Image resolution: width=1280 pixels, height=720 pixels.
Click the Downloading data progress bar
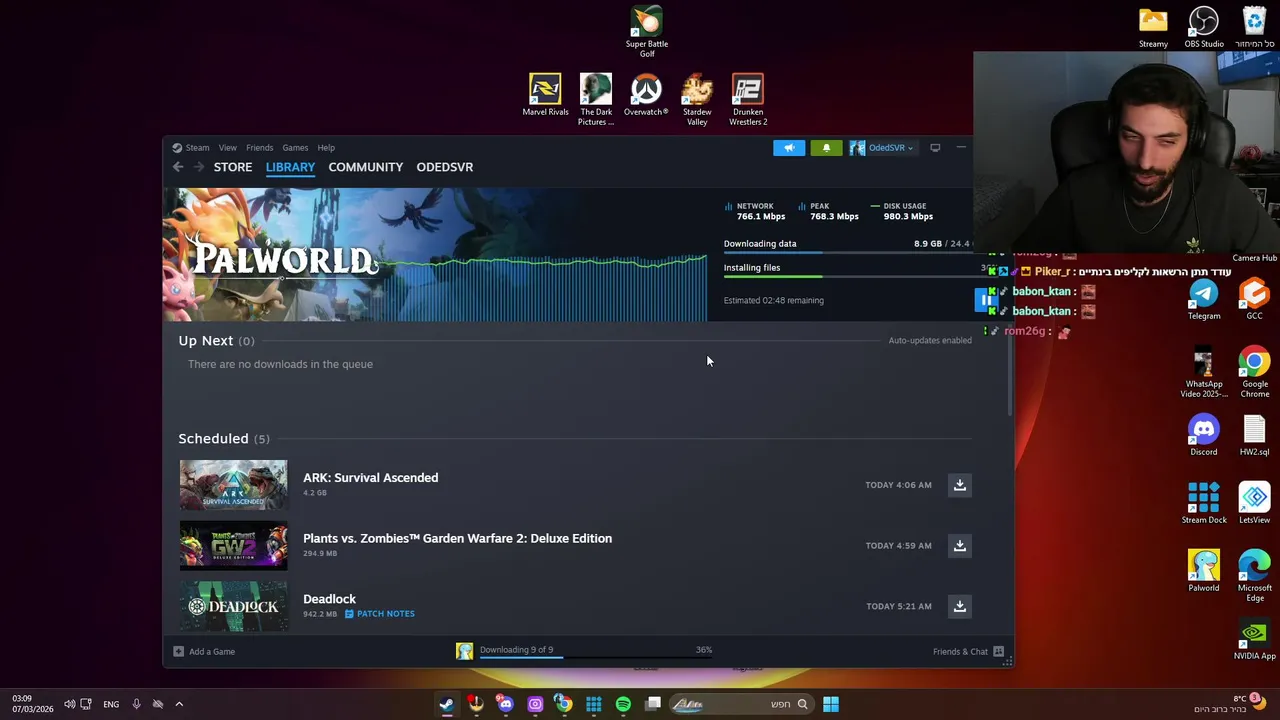[x=848, y=254]
